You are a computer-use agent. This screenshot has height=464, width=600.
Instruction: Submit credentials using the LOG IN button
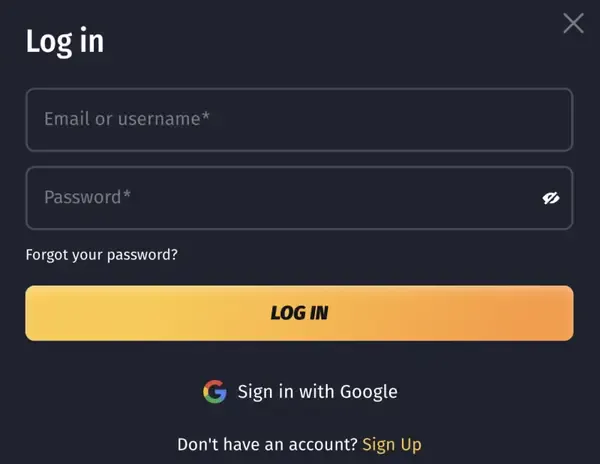pyautogui.click(x=299, y=313)
